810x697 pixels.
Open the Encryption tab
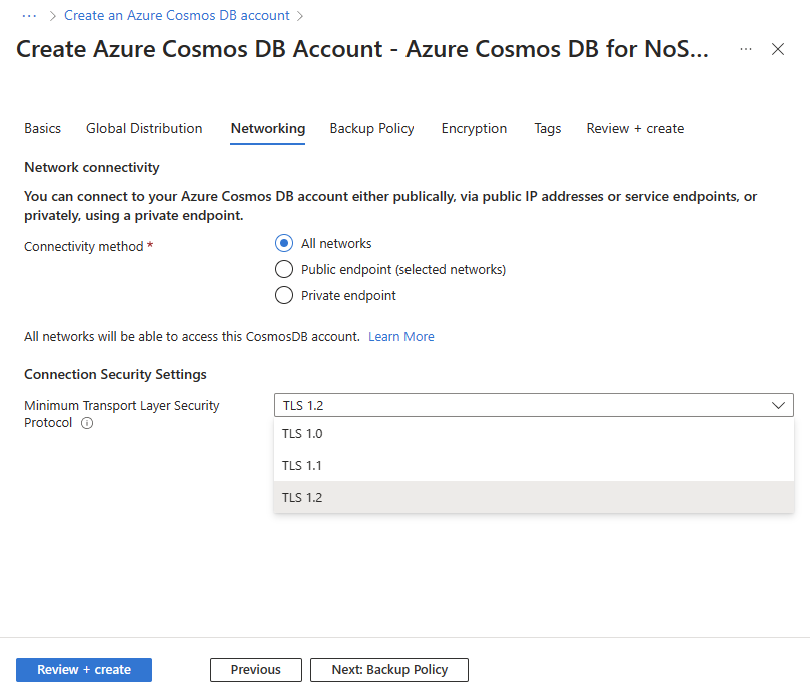pyautogui.click(x=474, y=128)
